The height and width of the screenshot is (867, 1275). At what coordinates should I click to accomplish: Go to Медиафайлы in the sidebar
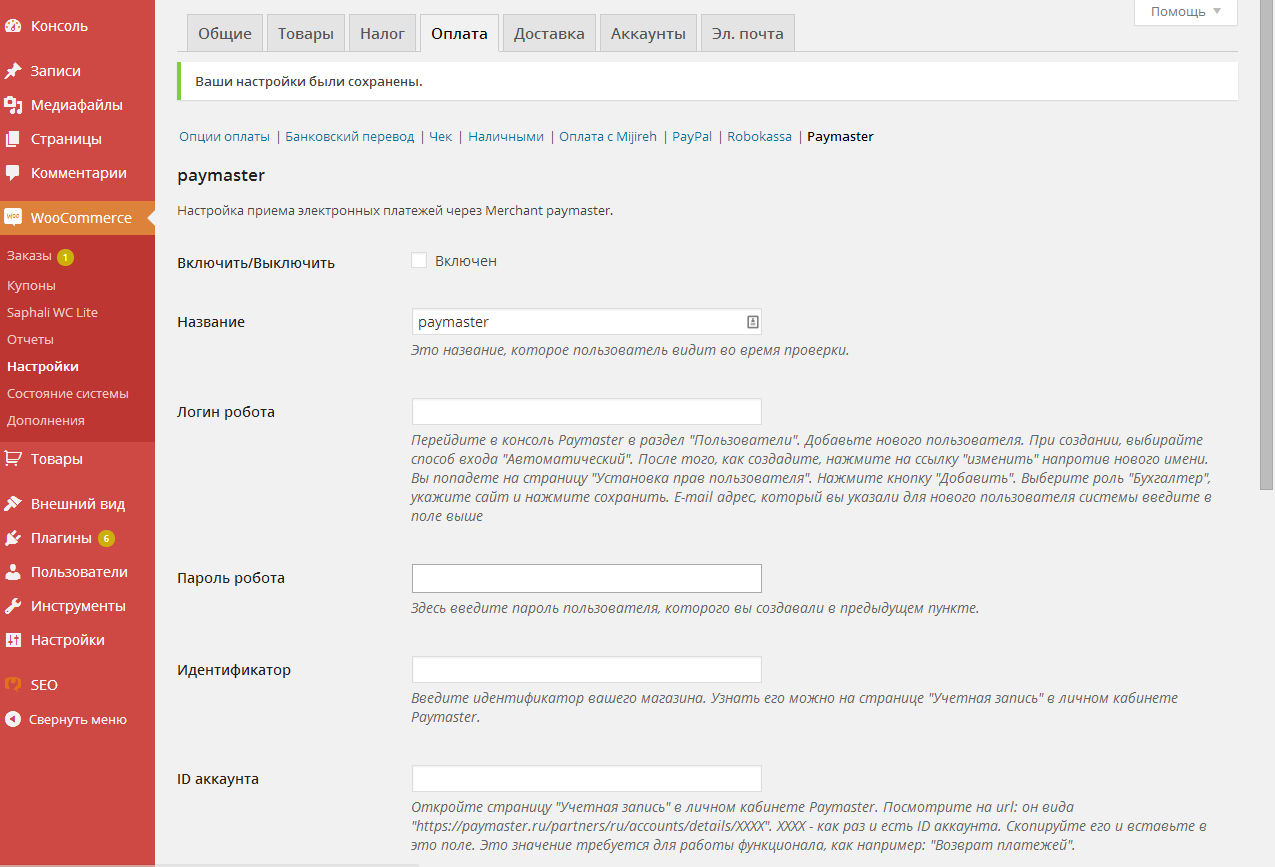point(77,105)
